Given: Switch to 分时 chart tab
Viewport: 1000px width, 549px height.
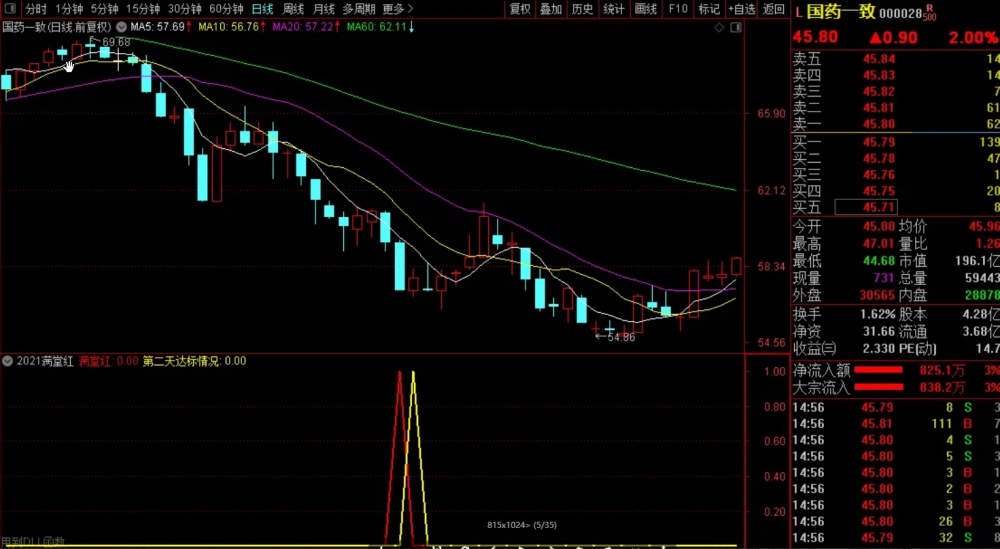Looking at the screenshot, I should coord(36,9).
